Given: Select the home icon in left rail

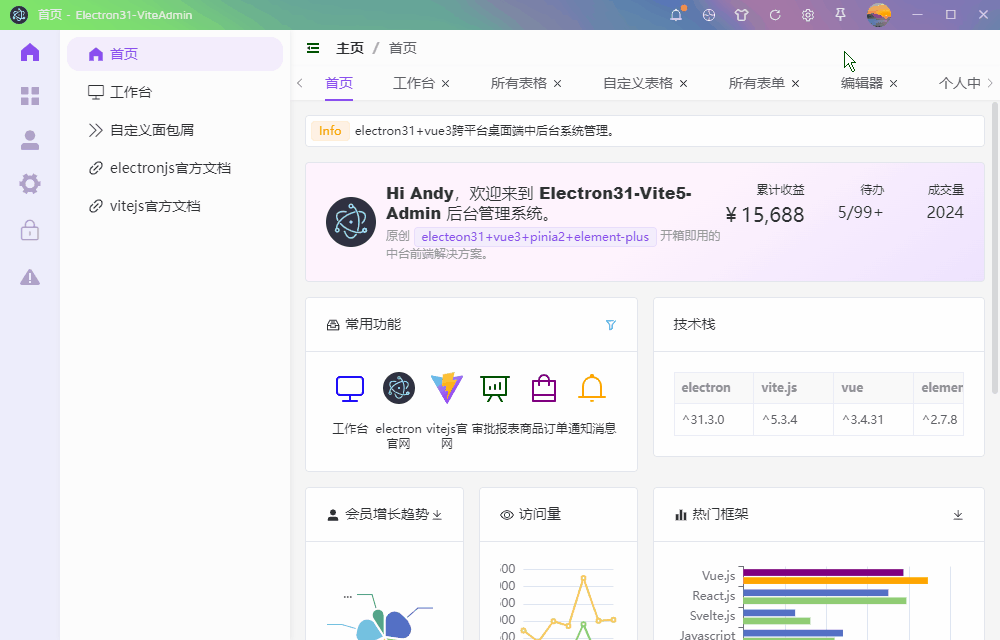Looking at the screenshot, I should coord(30,52).
